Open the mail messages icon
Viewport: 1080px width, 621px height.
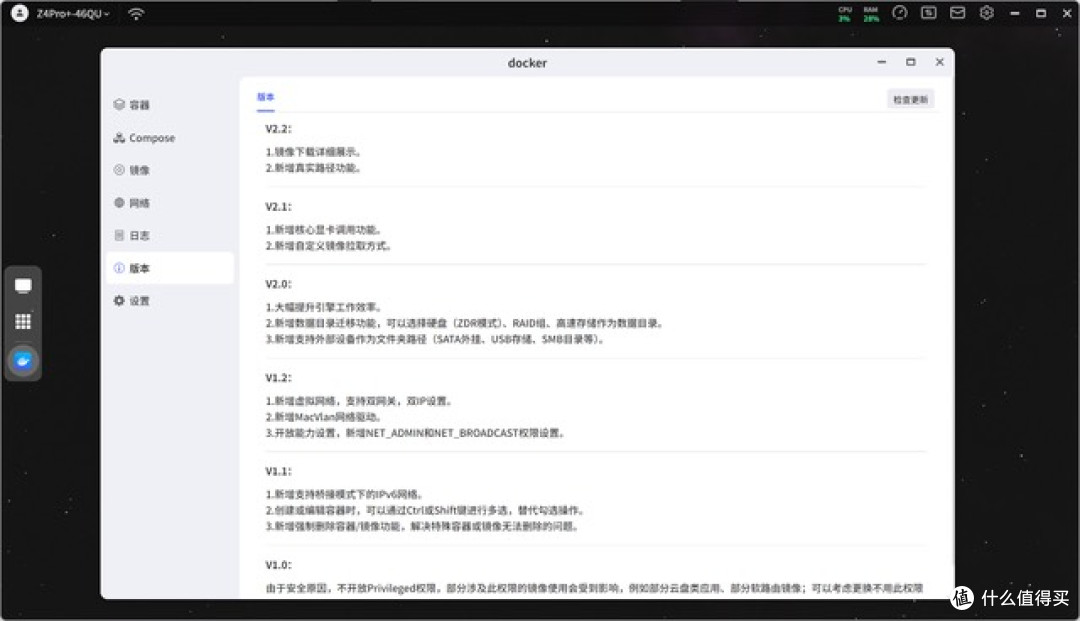(x=957, y=13)
